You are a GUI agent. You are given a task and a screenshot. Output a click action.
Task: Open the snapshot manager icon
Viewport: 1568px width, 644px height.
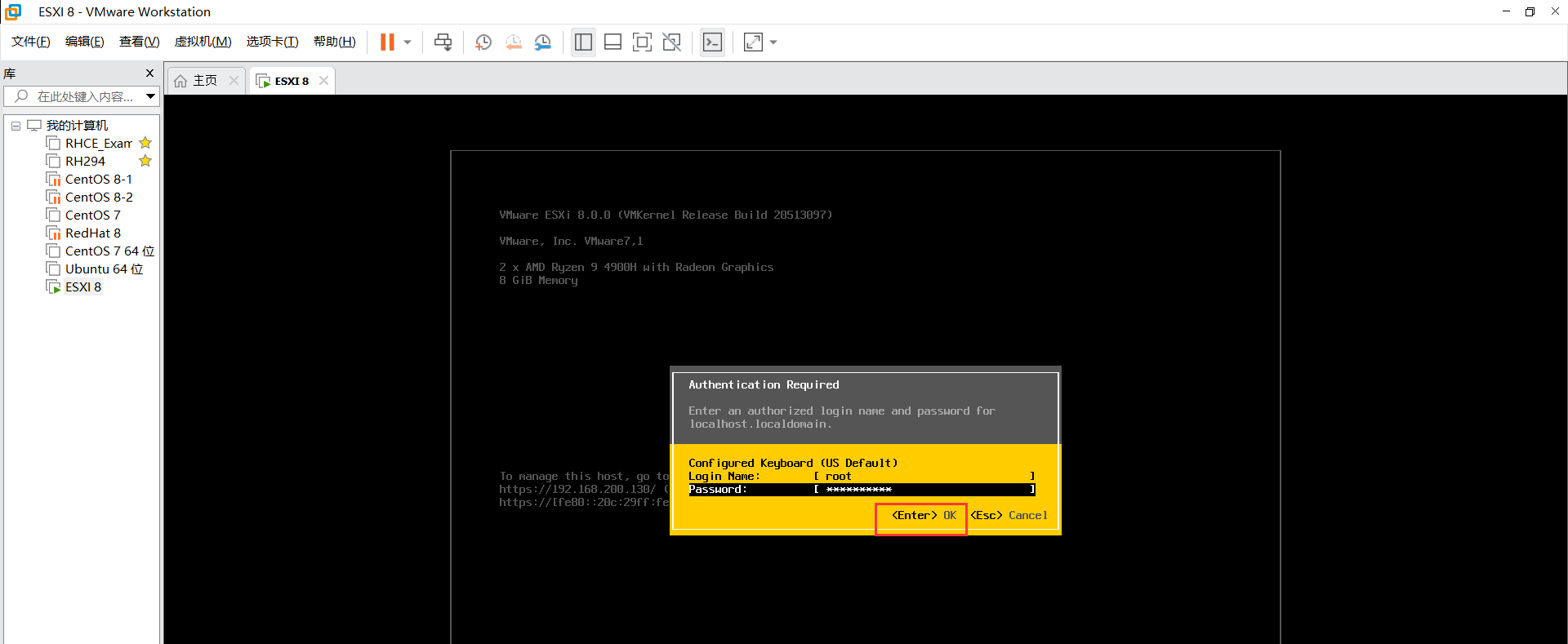(543, 42)
